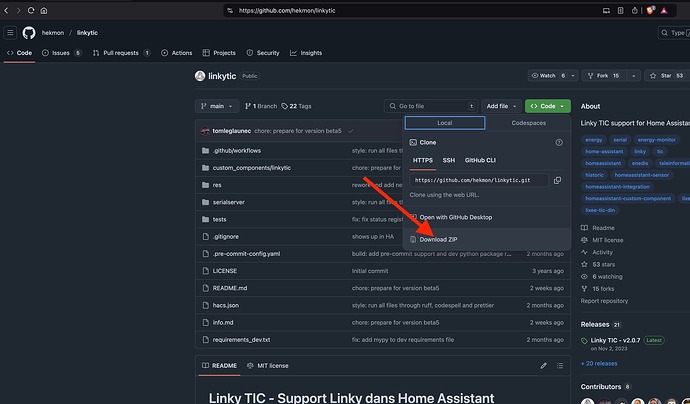690x404 pixels.
Task: Open the main branch dropdown
Action: pyautogui.click(x=217, y=106)
